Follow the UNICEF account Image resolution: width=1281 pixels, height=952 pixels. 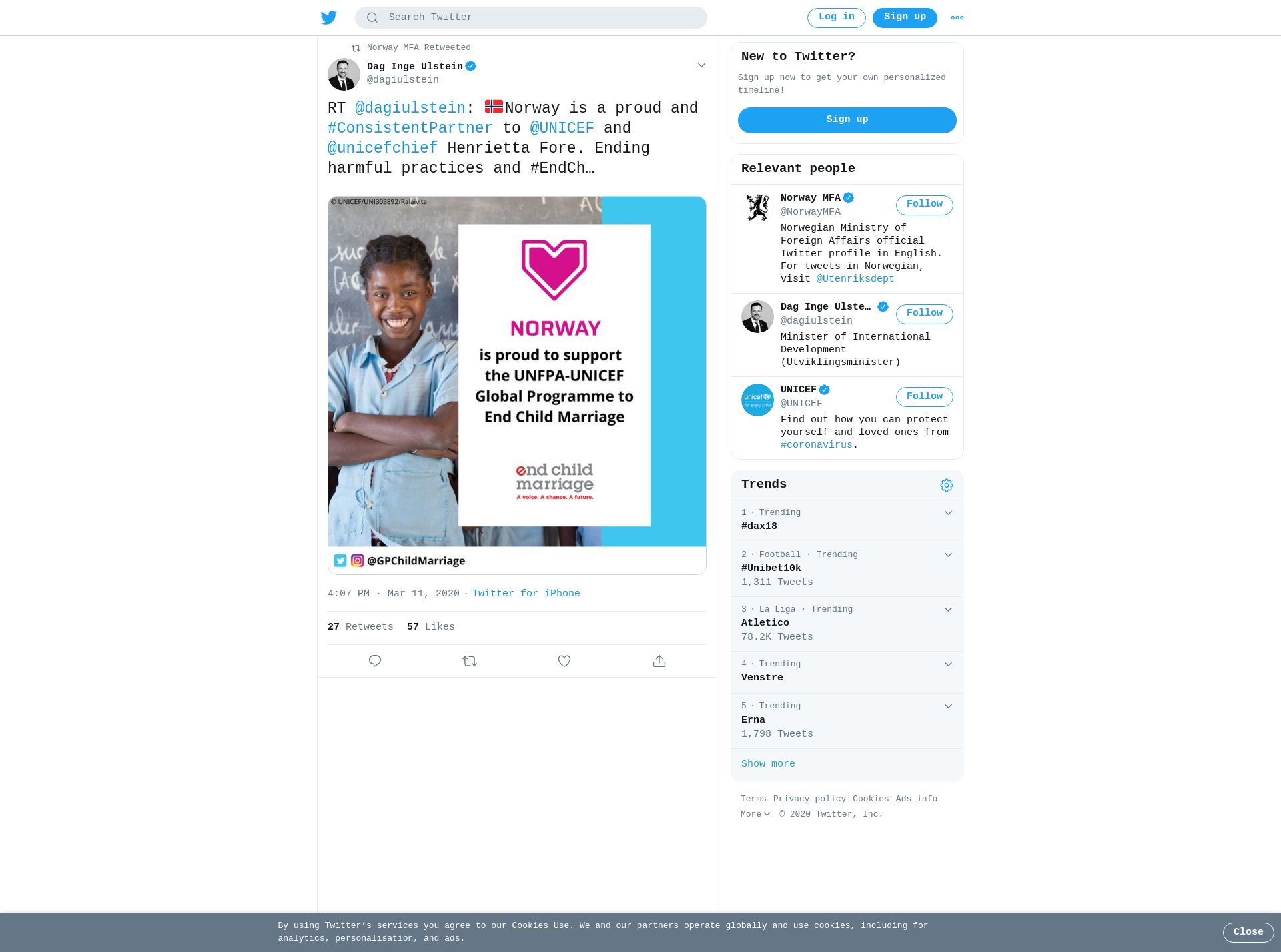click(x=925, y=397)
